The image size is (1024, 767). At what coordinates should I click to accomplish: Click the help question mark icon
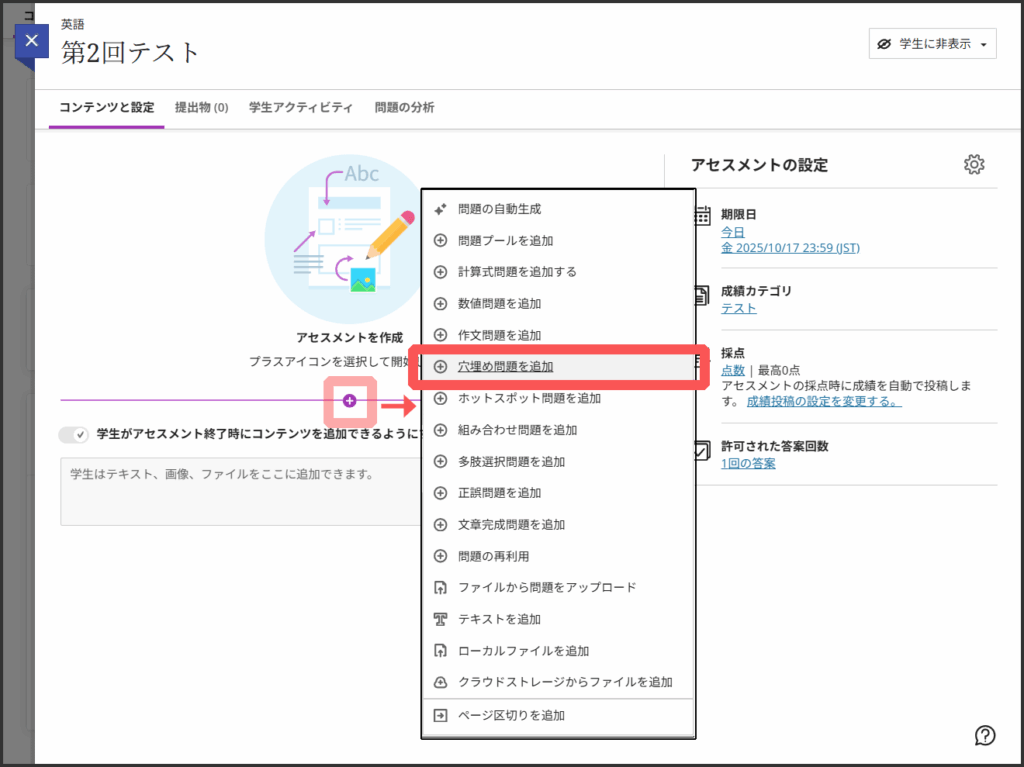[984, 736]
